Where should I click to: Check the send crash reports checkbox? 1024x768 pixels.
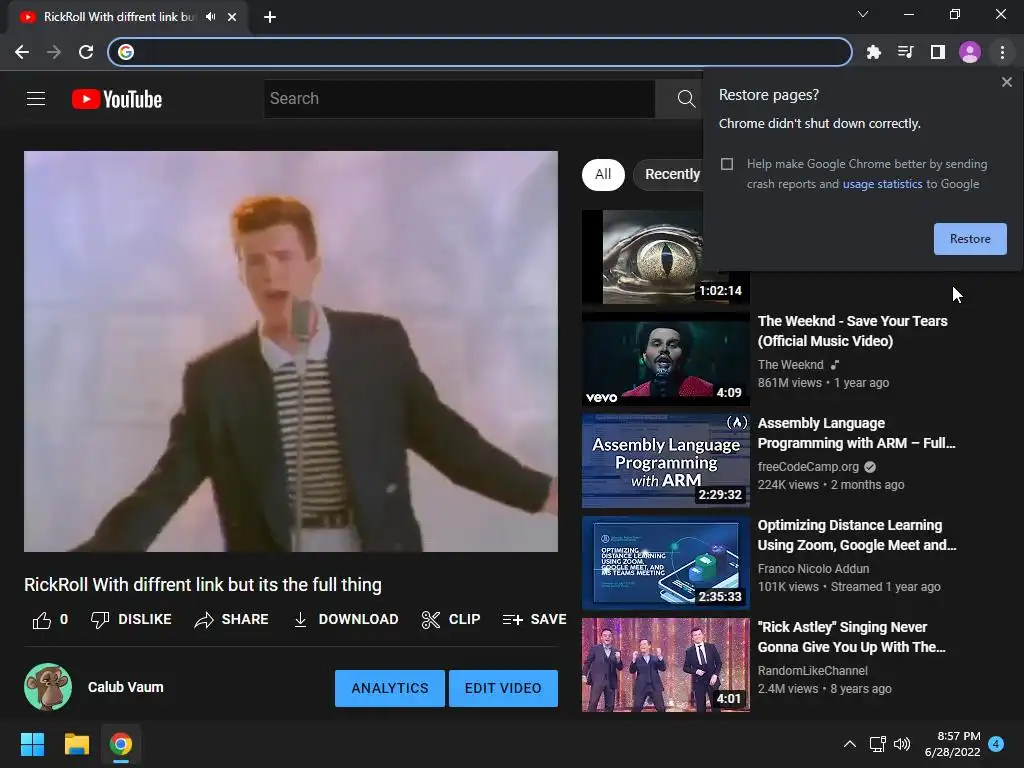(x=727, y=164)
